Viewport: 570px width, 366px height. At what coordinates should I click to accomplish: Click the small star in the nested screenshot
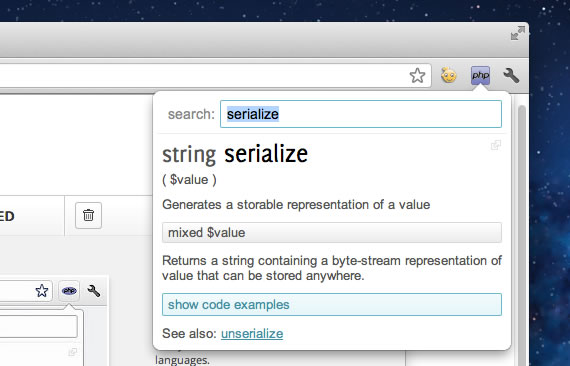[42, 291]
